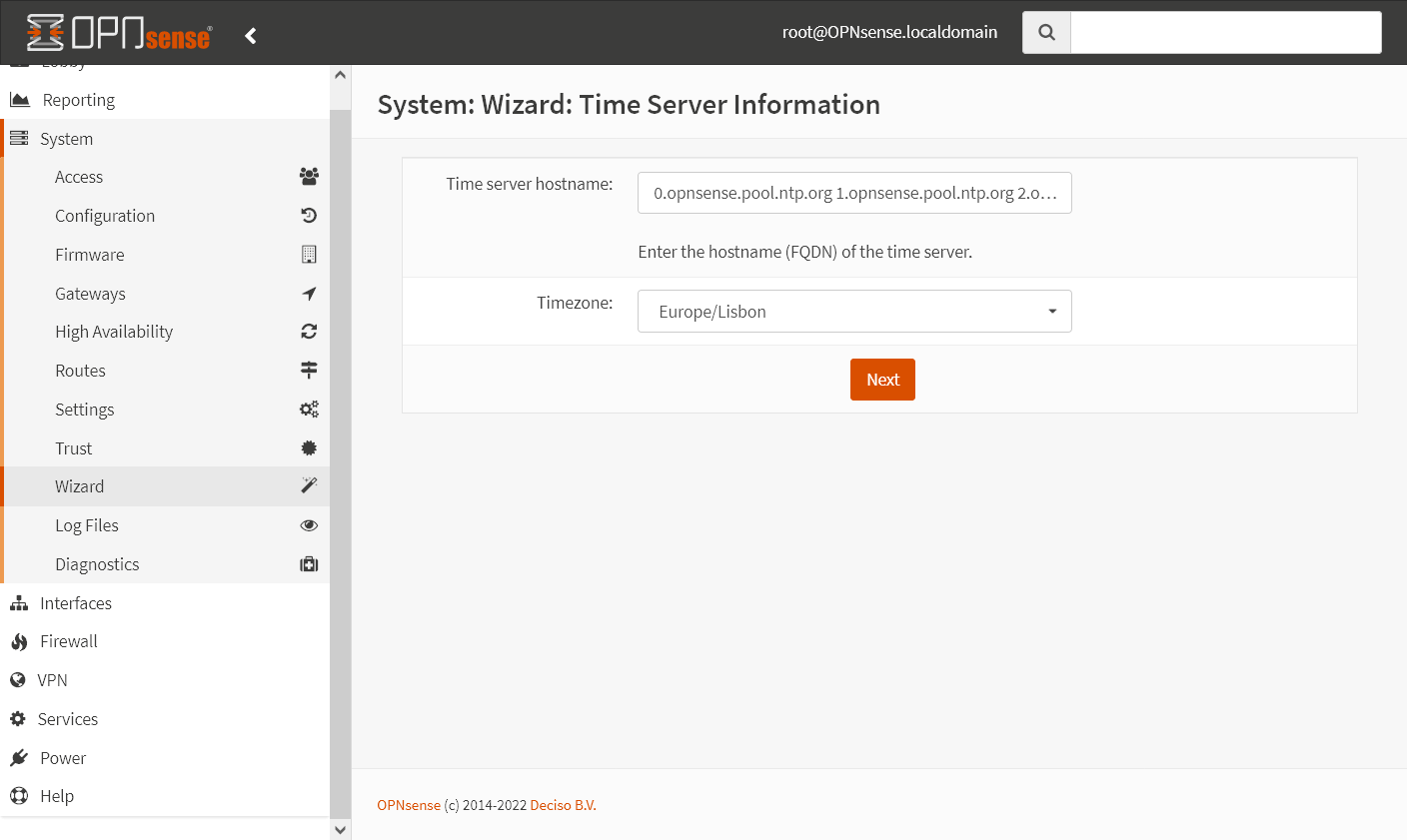Open the Interfaces menu
Image resolution: width=1407 pixels, height=840 pixels.
(x=76, y=602)
